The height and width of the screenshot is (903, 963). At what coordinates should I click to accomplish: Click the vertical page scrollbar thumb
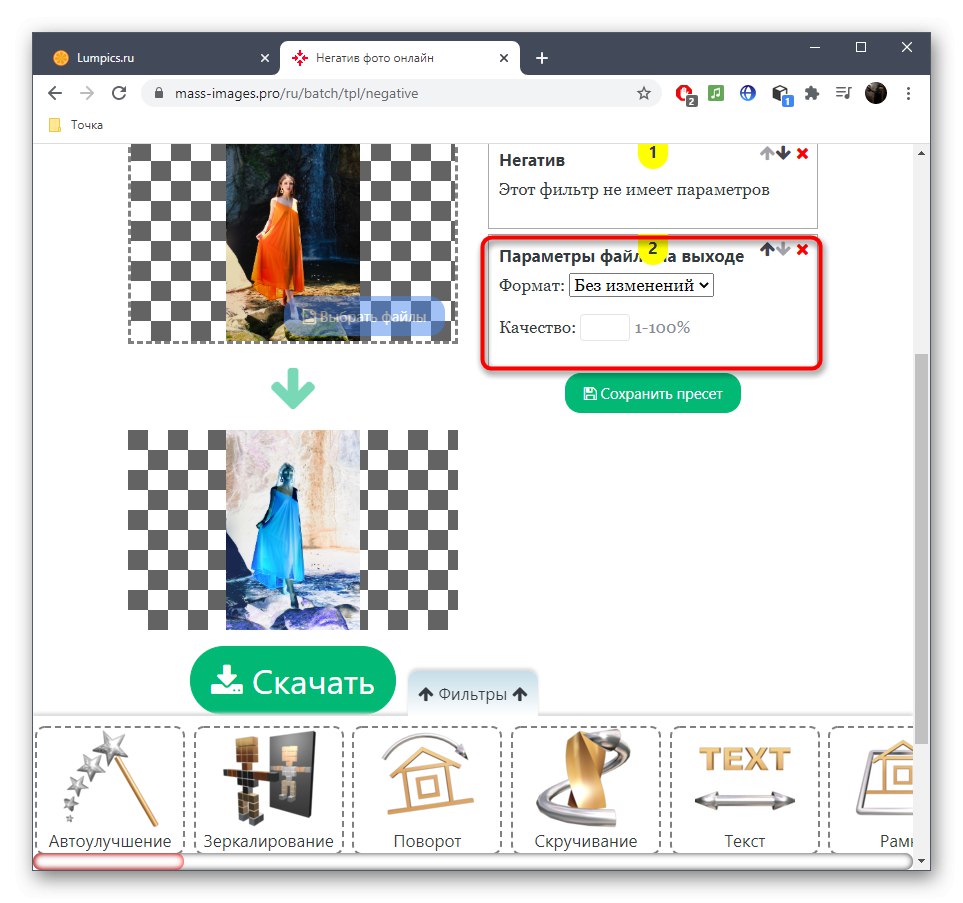(921, 549)
